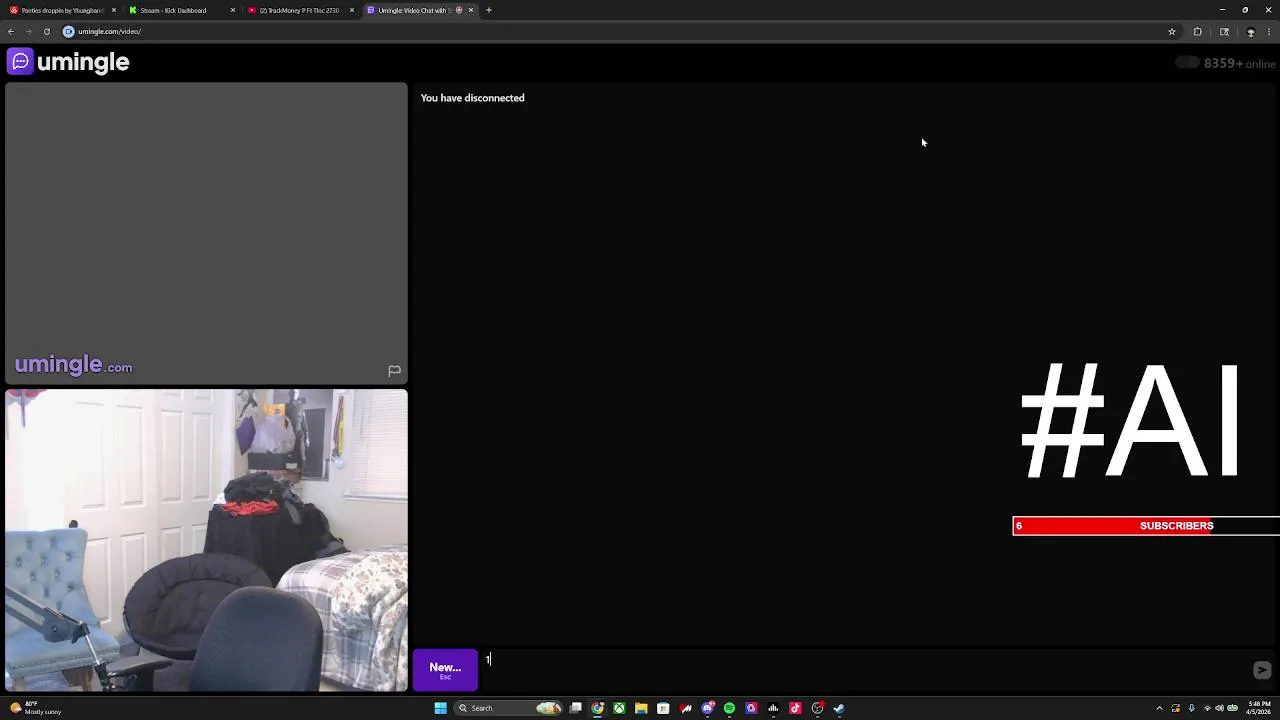Close the TrackMoney YouTube tab

pos(352,10)
